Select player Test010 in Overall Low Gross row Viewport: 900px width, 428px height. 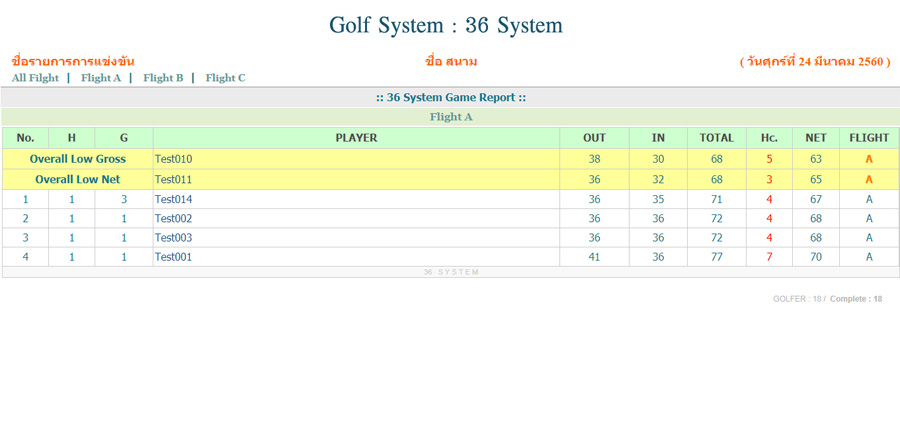coord(173,159)
